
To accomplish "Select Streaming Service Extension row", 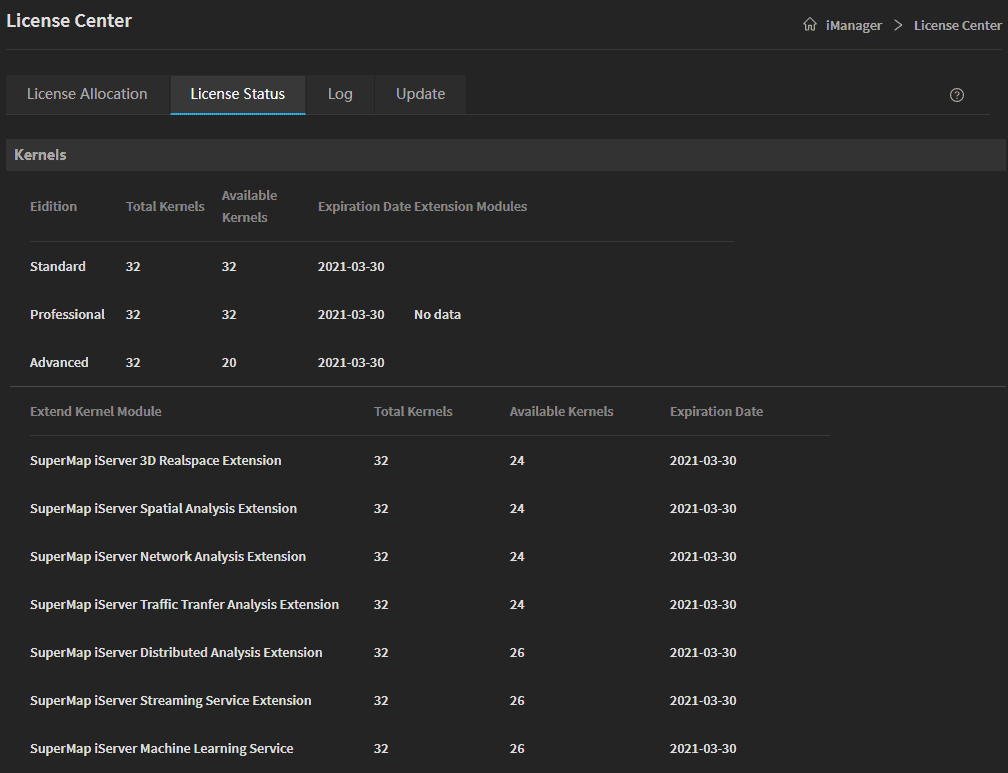I will click(170, 701).
